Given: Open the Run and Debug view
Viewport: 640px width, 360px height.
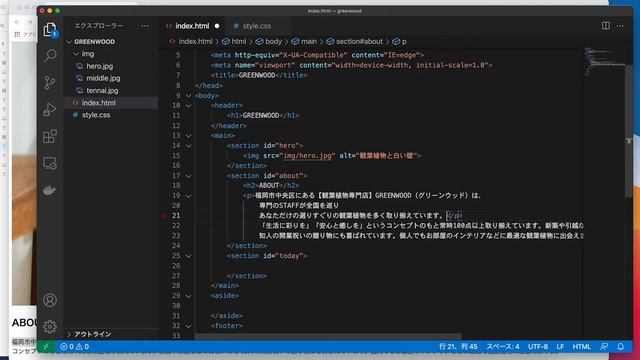Looking at the screenshot, I should [x=50, y=109].
